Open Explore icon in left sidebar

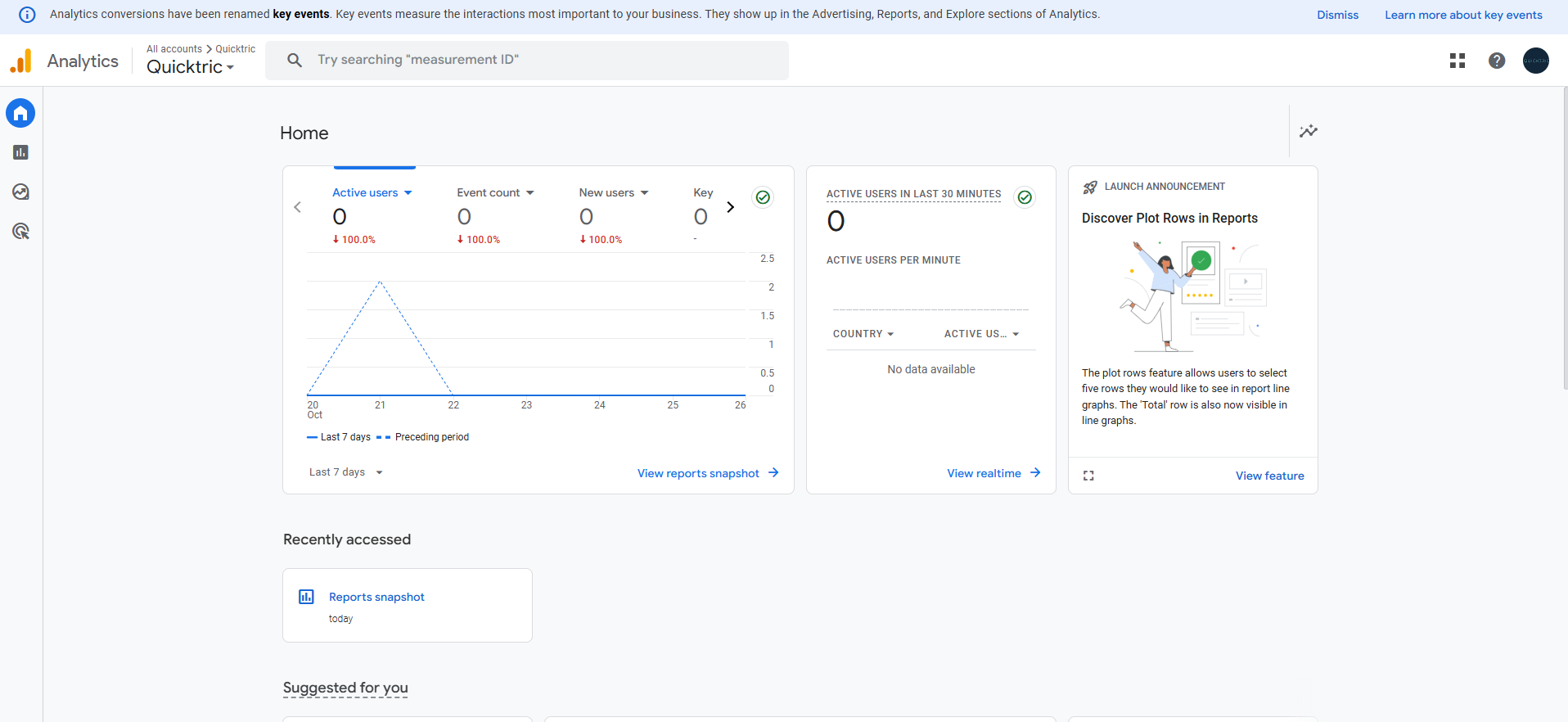(20, 192)
